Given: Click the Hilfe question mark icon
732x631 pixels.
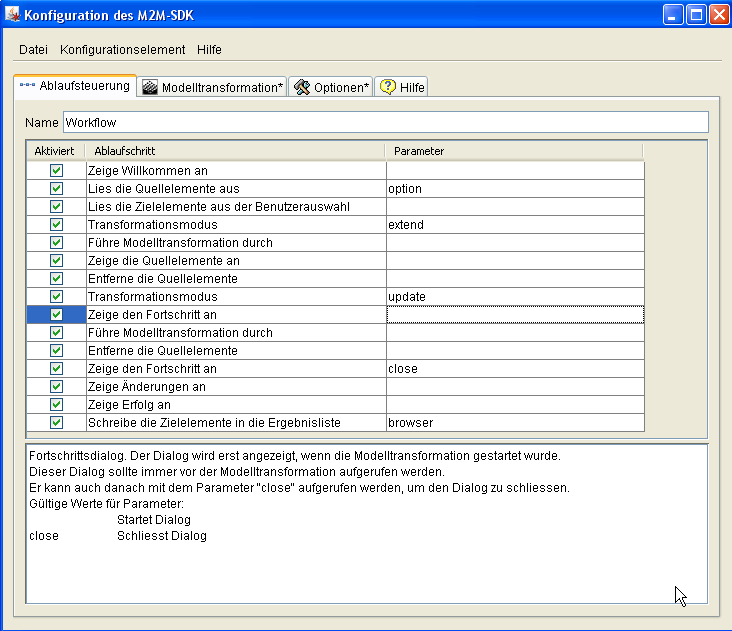Looking at the screenshot, I should [x=388, y=87].
